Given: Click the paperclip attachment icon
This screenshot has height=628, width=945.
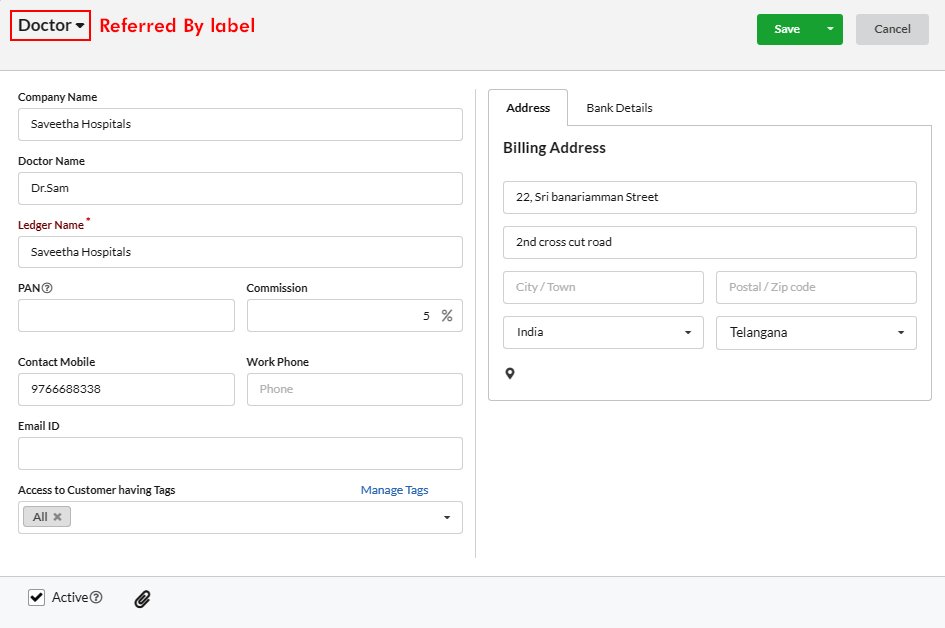Looking at the screenshot, I should click(x=142, y=598).
